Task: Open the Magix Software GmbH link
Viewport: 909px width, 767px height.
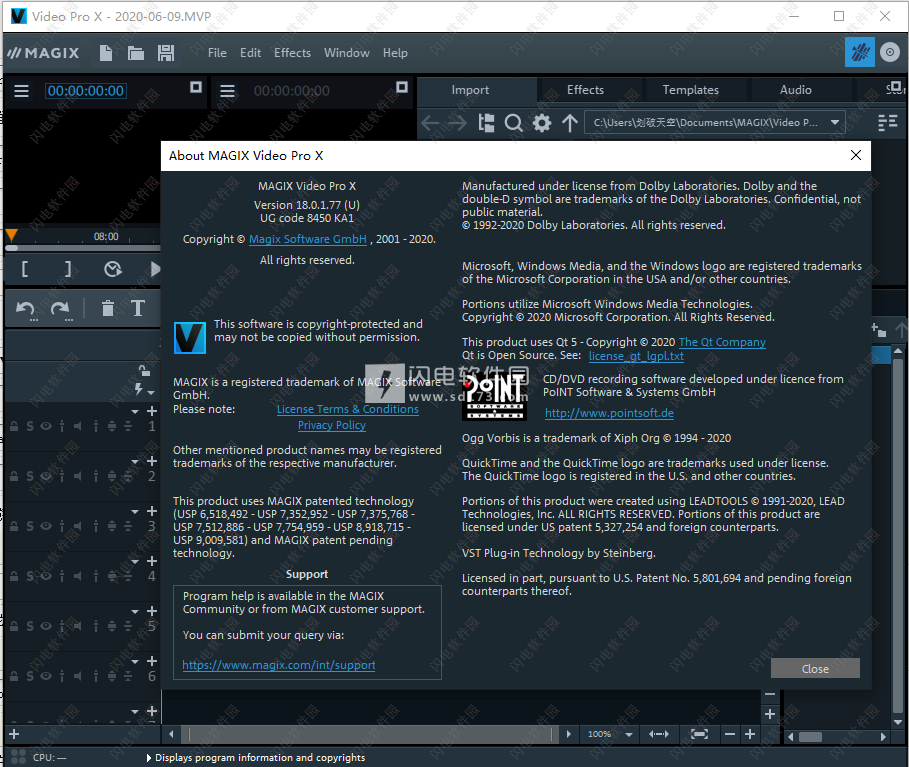Action: [308, 239]
